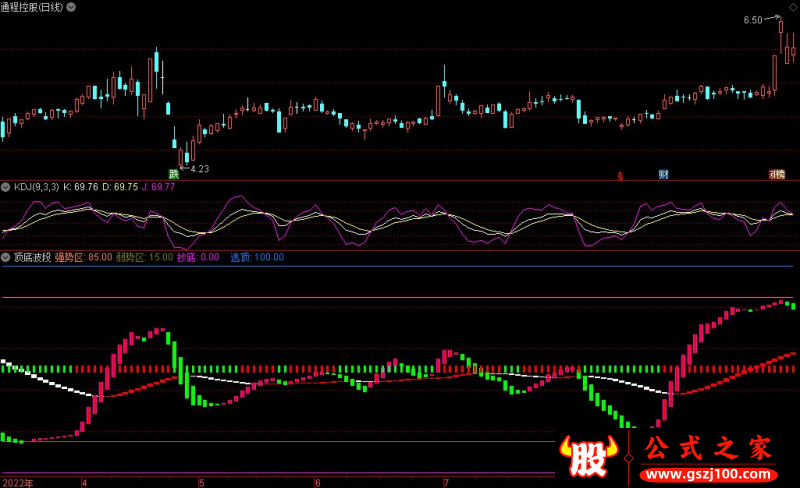The height and width of the screenshot is (488, 800).
Task: Click the 强势区: 85.00 value label
Action: pyautogui.click(x=83, y=257)
